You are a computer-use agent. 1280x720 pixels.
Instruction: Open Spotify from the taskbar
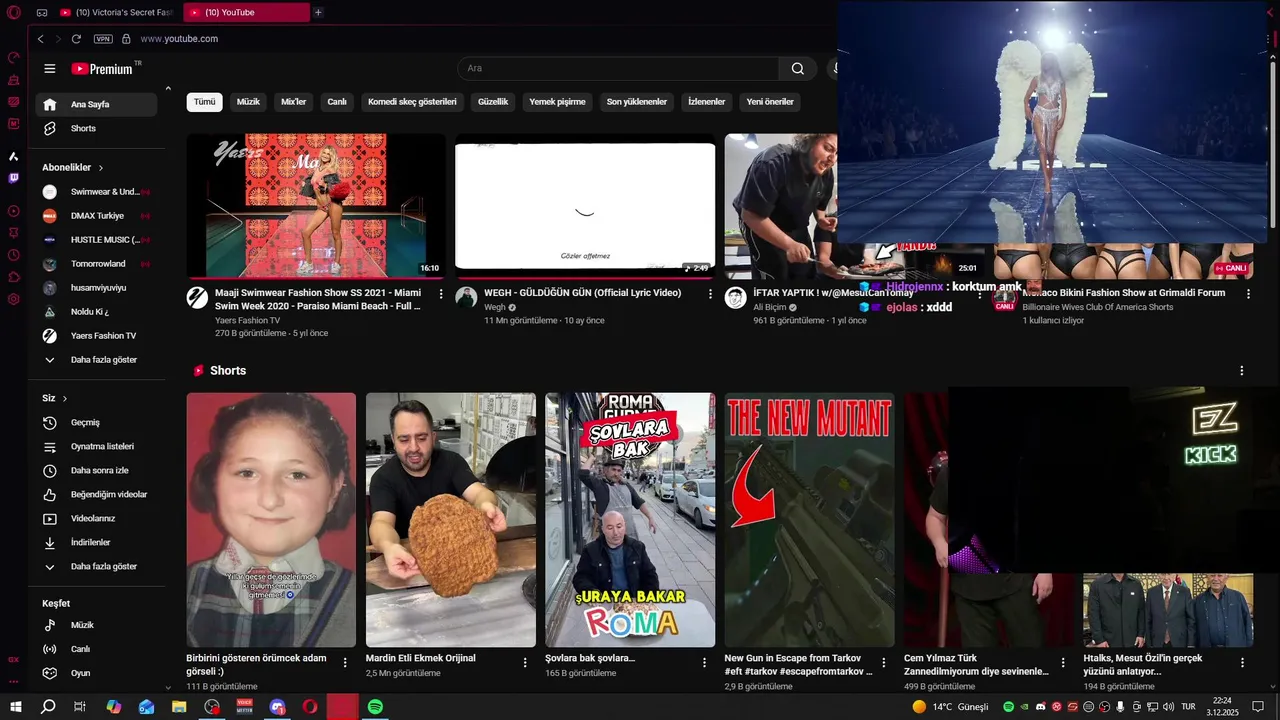tap(375, 707)
